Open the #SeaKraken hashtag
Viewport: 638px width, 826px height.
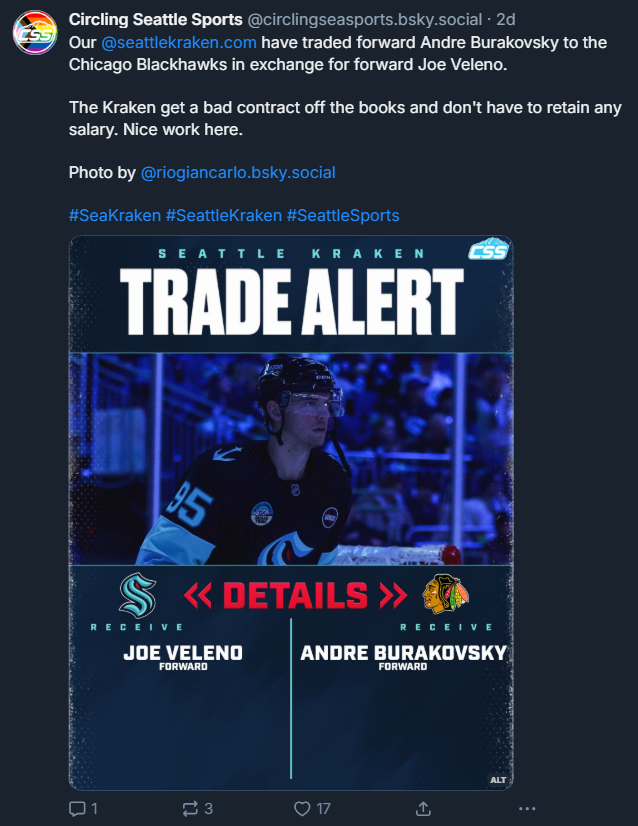pyautogui.click(x=115, y=215)
